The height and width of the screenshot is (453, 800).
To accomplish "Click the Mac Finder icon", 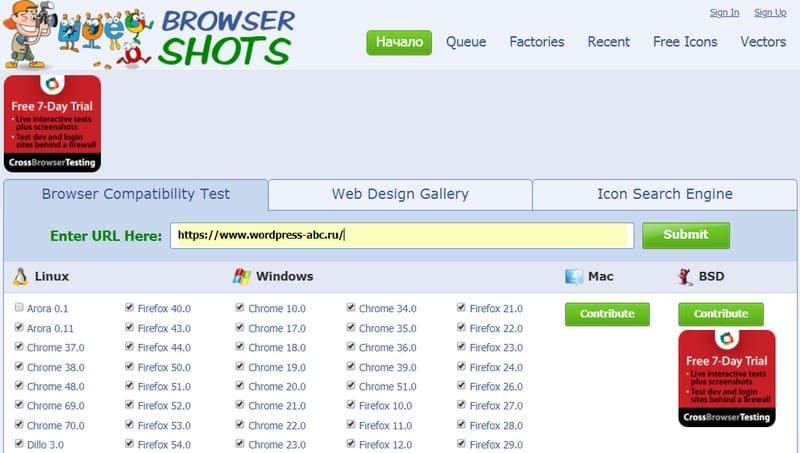I will (x=573, y=276).
